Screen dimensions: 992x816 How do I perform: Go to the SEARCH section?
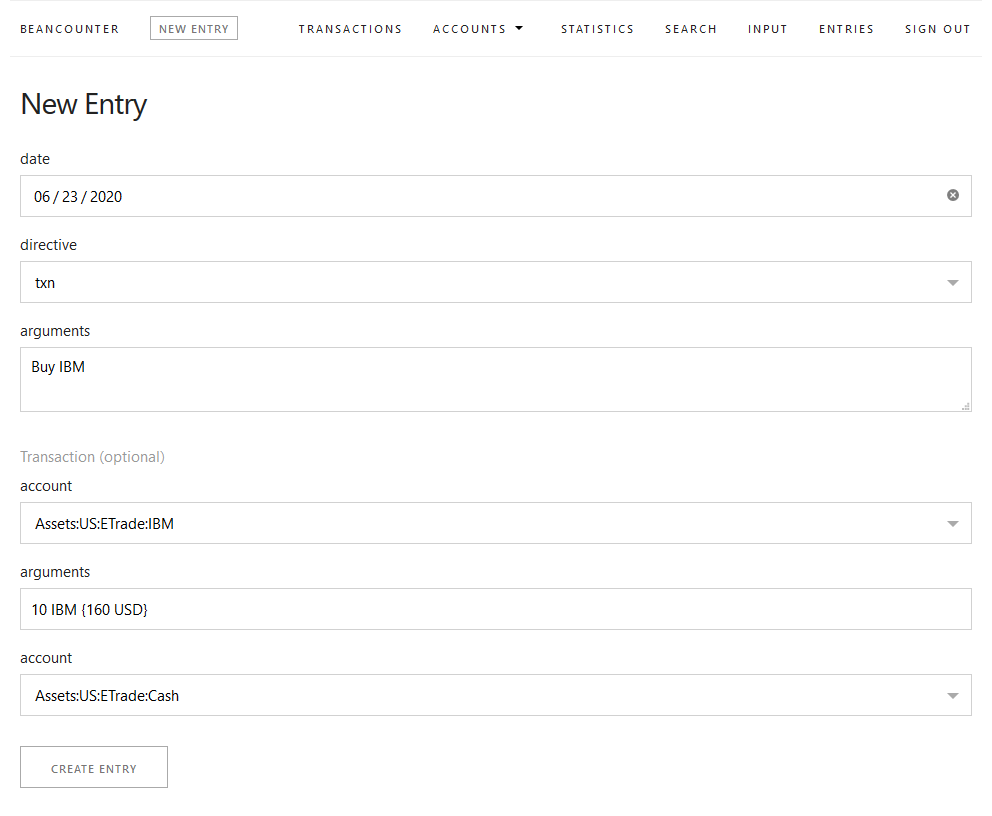(690, 28)
